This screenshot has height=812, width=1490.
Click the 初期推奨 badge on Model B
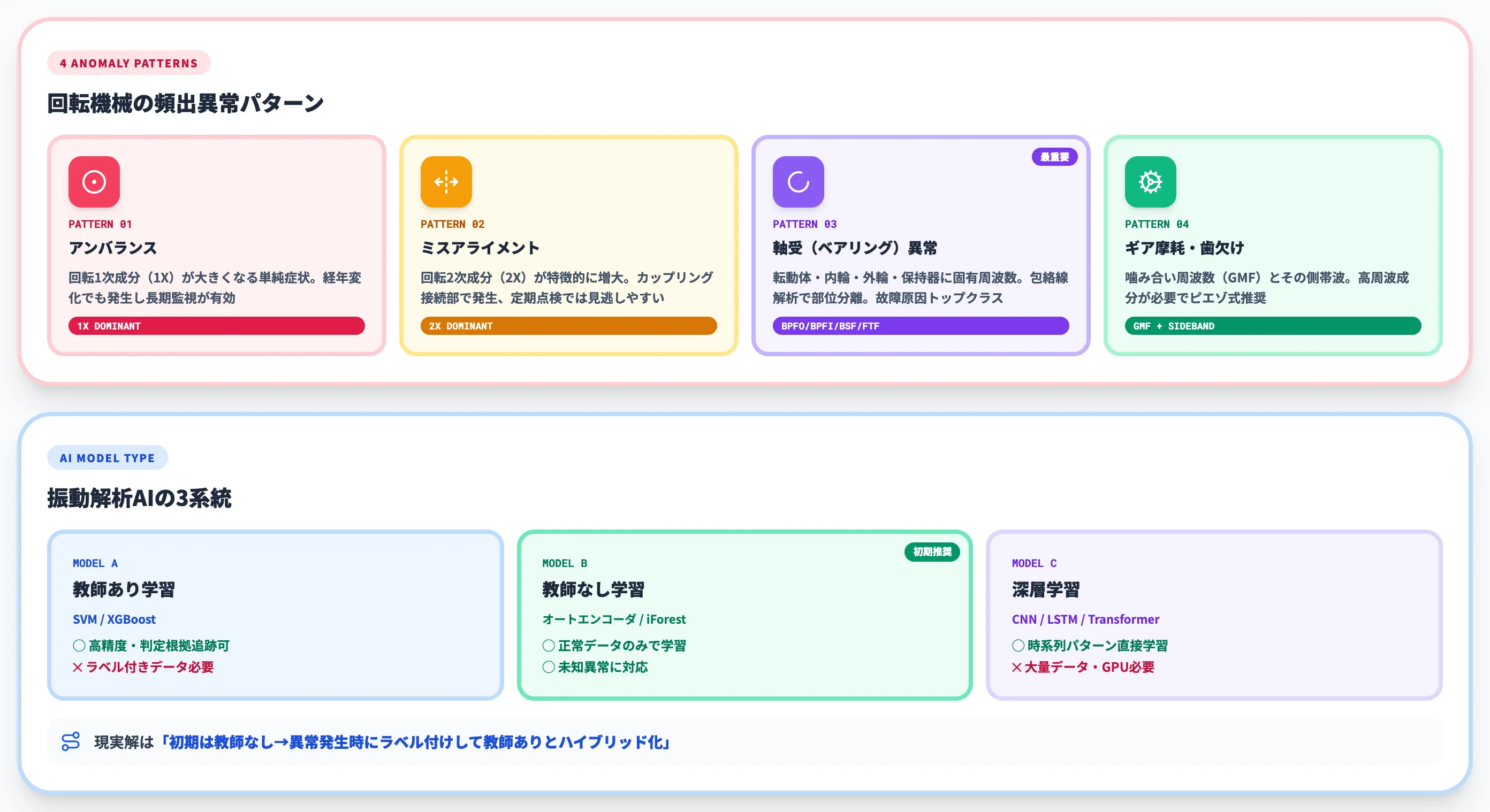point(932,552)
